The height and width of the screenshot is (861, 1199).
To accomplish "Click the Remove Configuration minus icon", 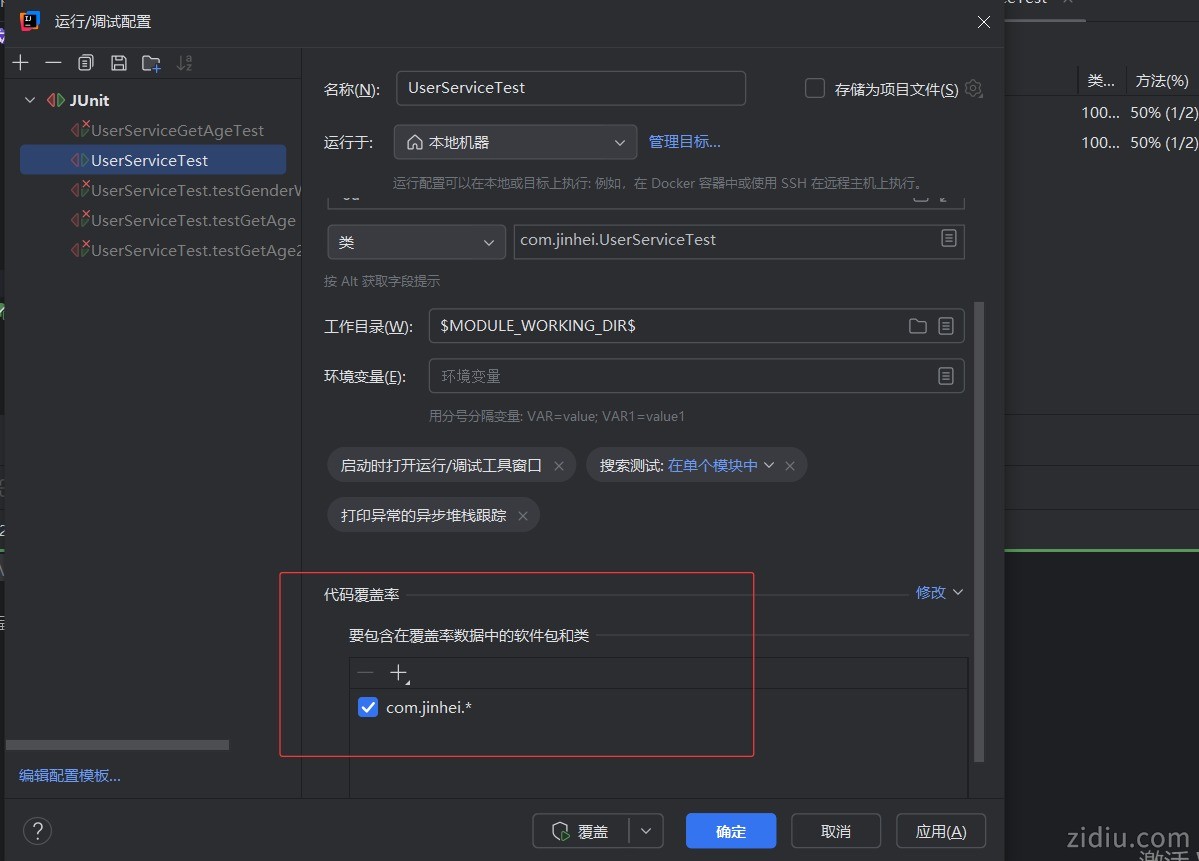I will (x=53, y=63).
